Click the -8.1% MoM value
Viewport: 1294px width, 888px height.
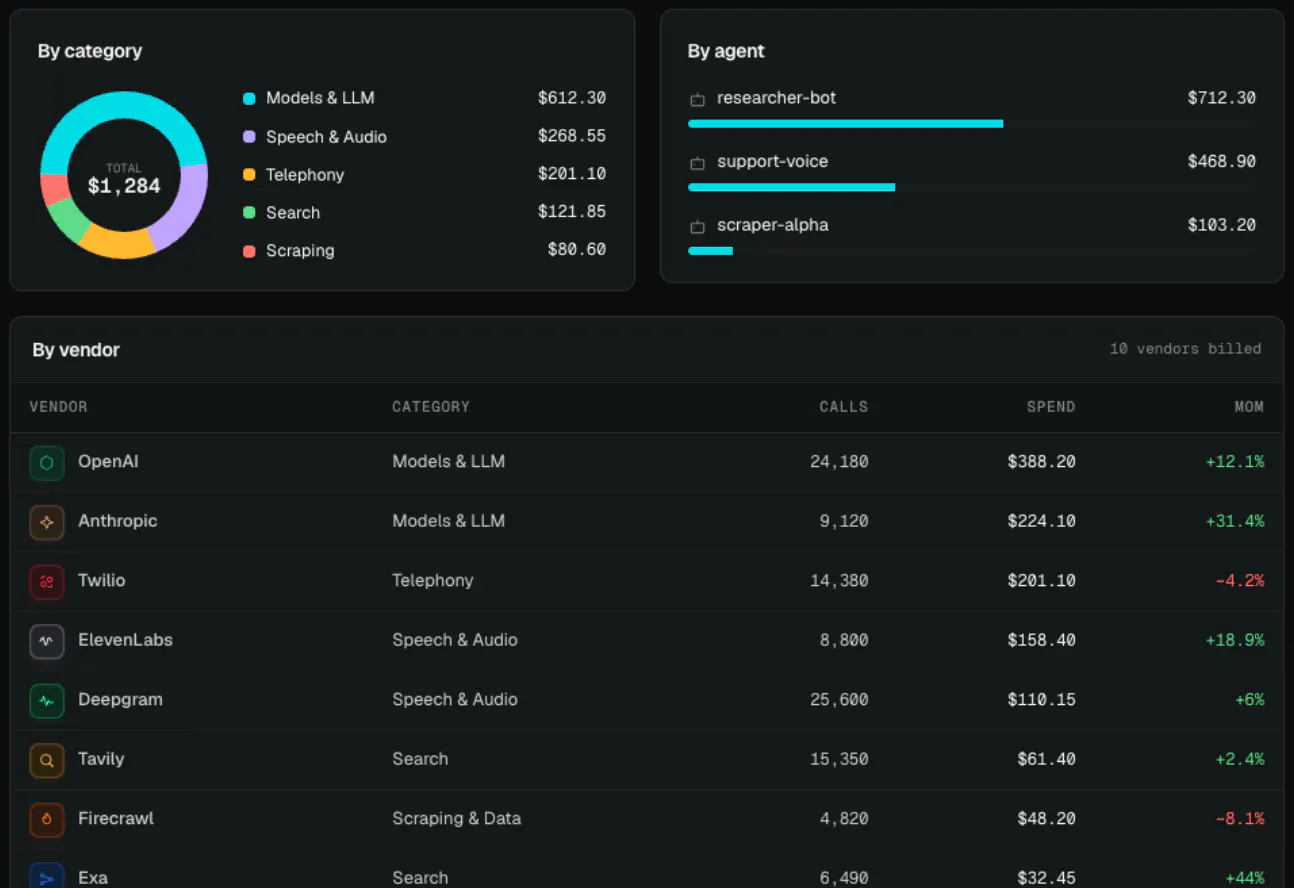[1240, 818]
